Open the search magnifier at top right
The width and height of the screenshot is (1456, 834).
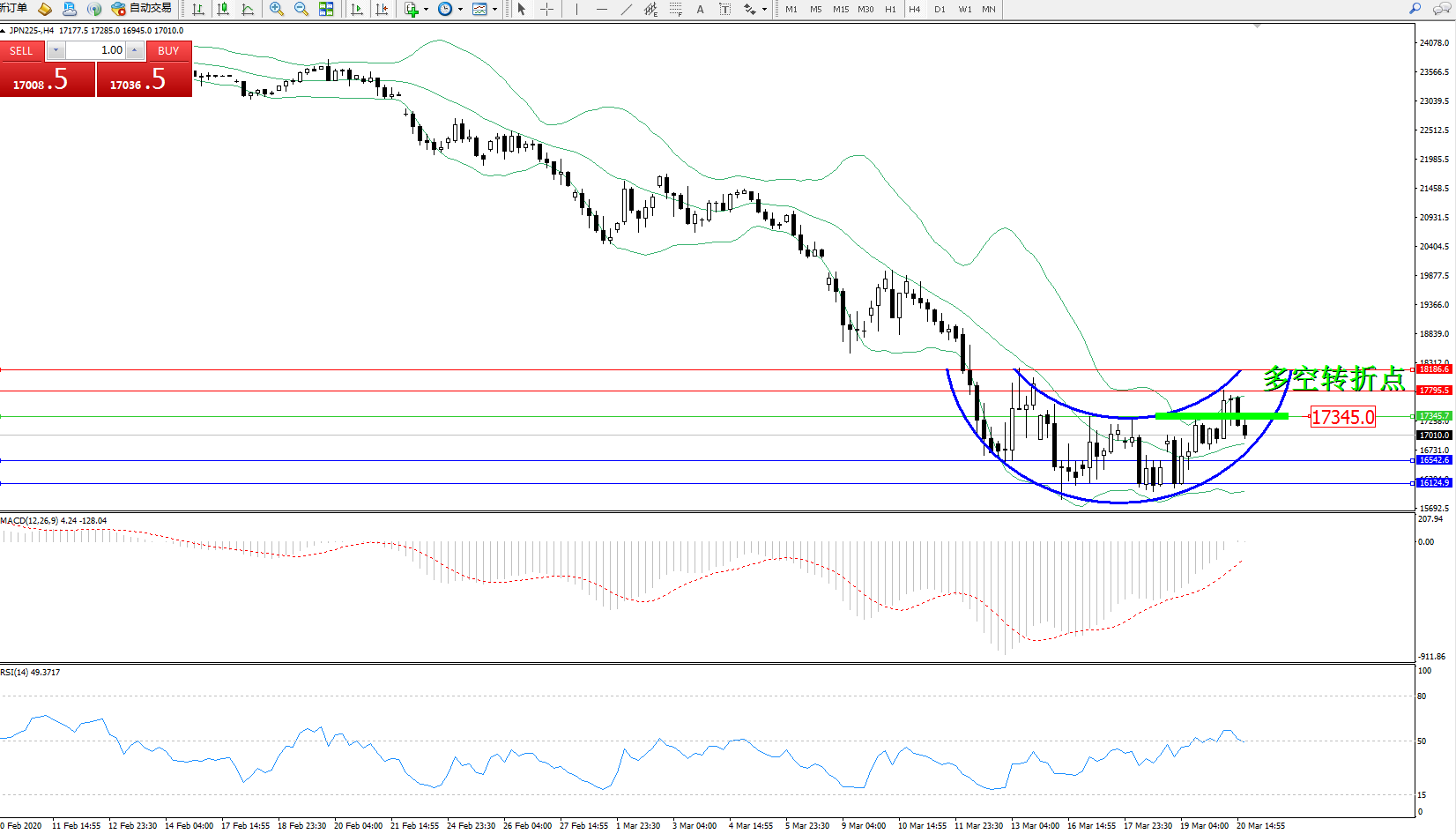pos(1415,9)
